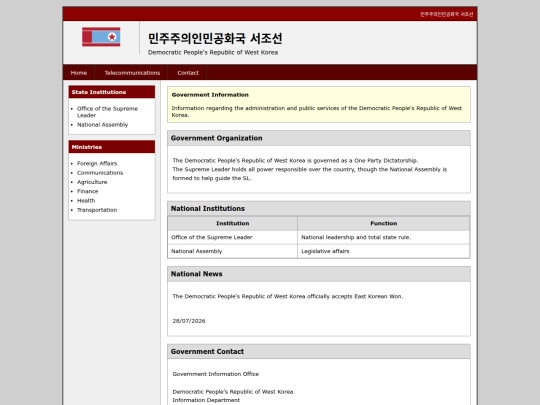
Task: Open National Assembly sidebar link
Action: 102,125
